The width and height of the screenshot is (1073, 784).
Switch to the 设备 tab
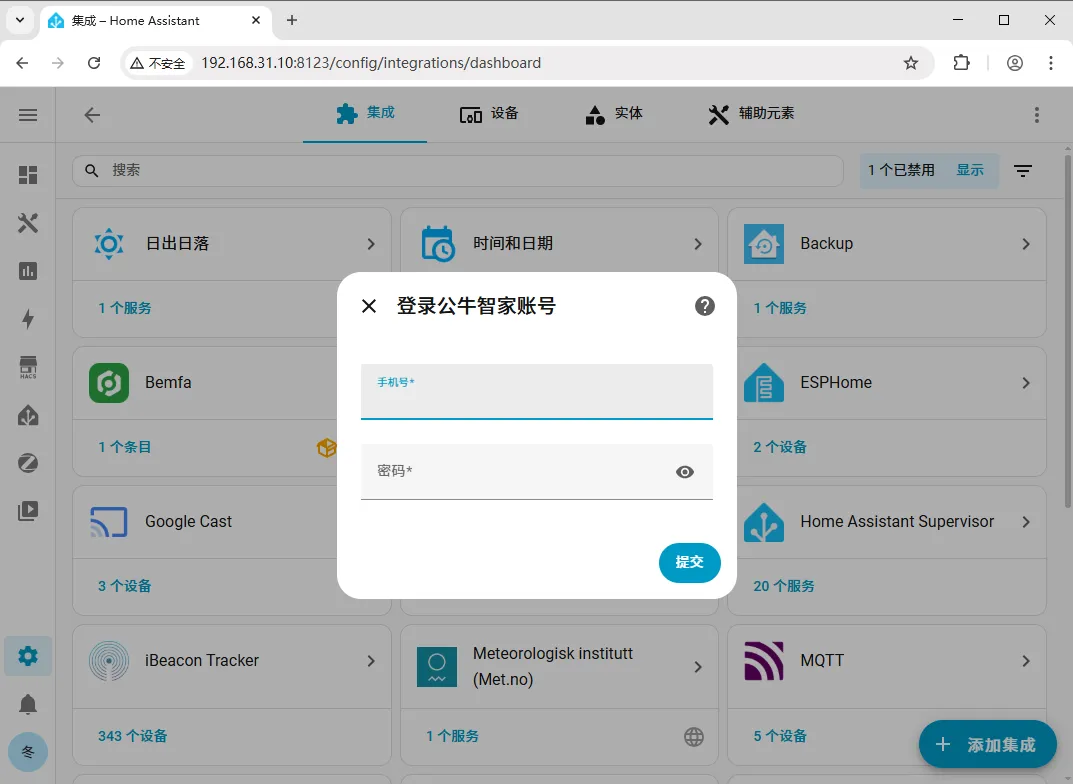click(x=489, y=114)
